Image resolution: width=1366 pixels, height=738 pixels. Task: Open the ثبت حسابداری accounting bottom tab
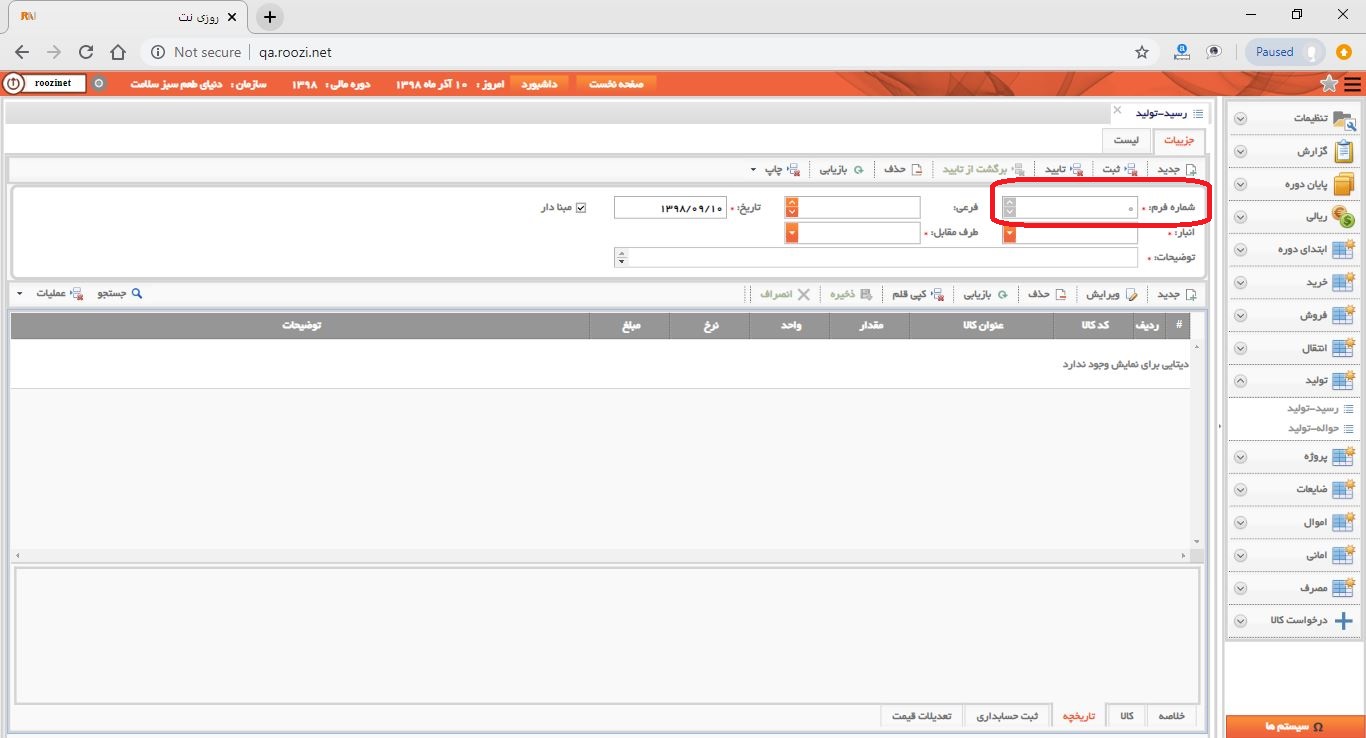coord(1007,716)
